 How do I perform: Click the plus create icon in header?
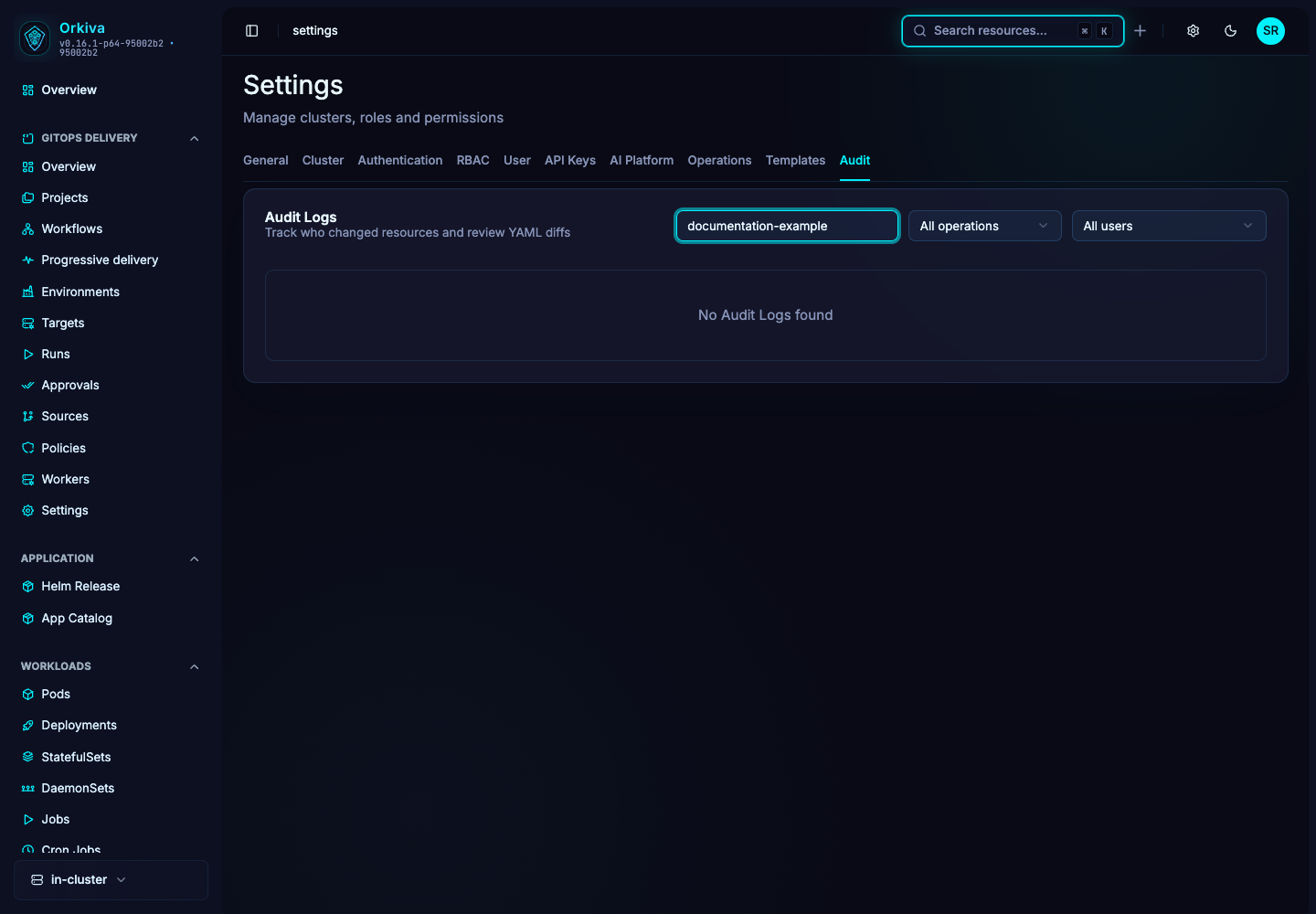point(1141,31)
